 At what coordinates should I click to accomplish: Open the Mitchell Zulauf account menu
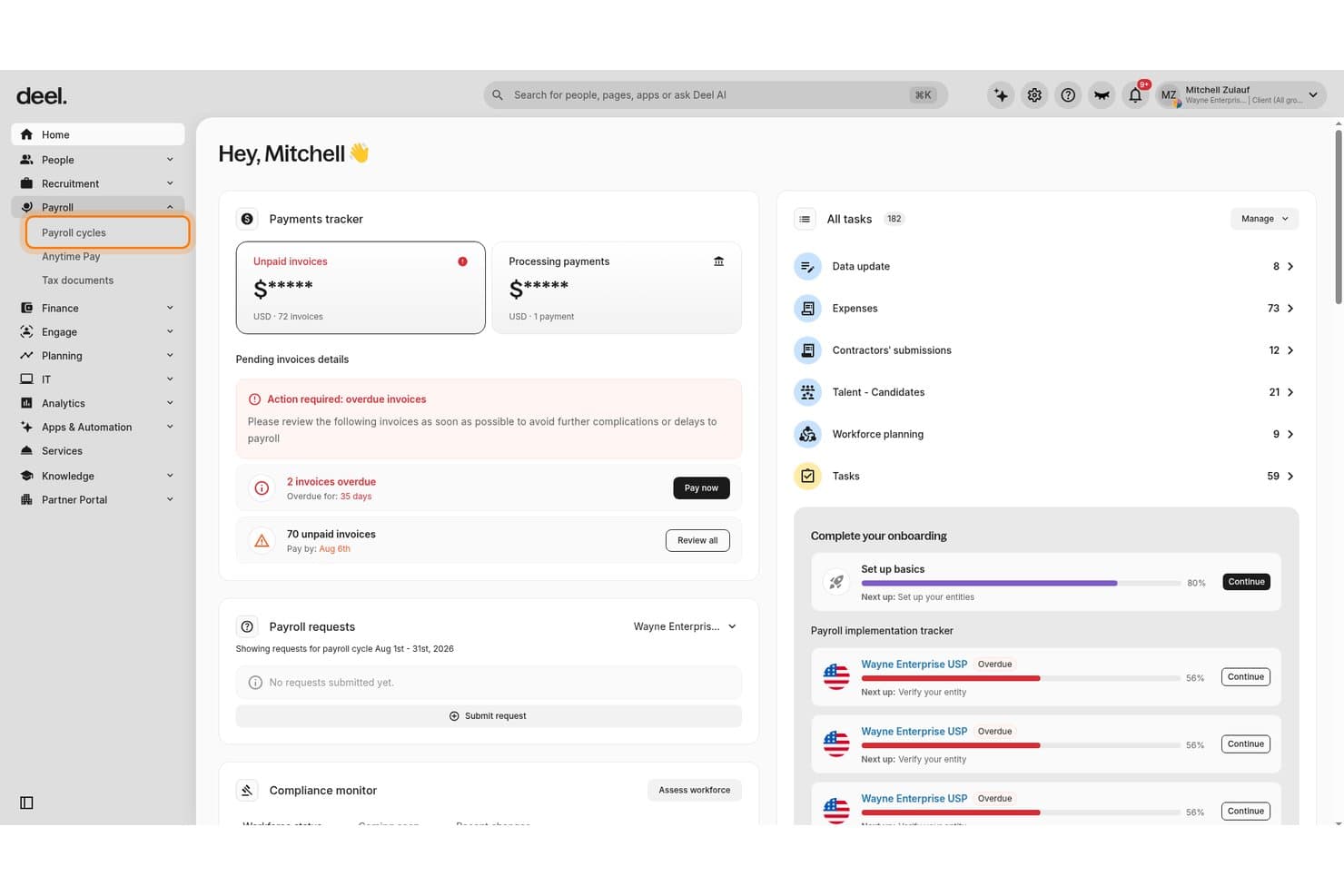pyautogui.click(x=1241, y=95)
